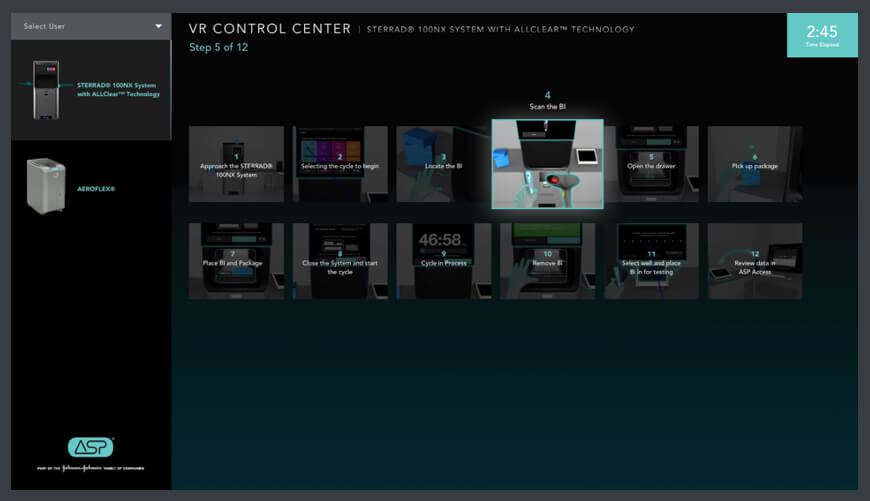Open step 1 Approach the STERRAD 100NX System

point(236,164)
